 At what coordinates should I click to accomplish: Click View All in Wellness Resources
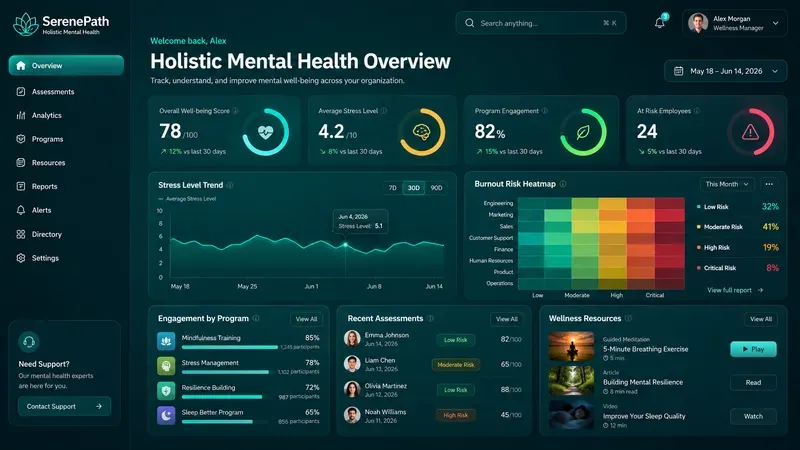pos(761,319)
